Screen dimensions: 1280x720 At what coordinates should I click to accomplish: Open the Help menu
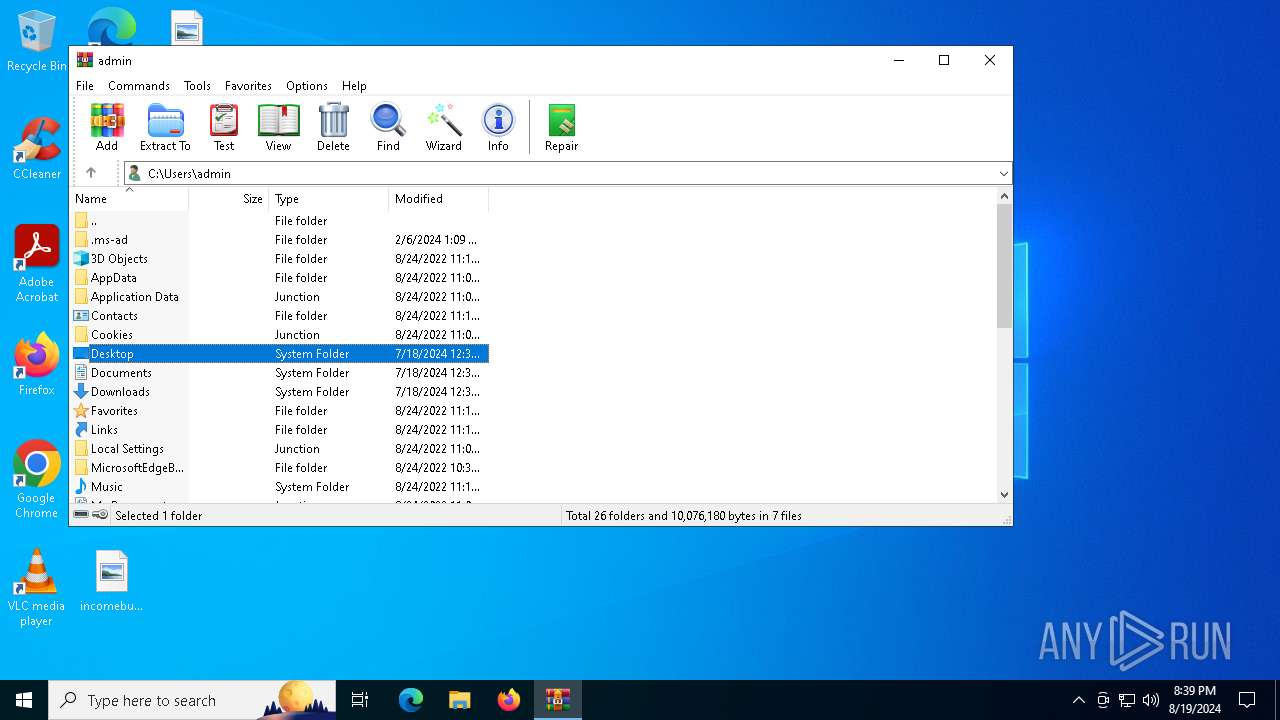pos(354,86)
